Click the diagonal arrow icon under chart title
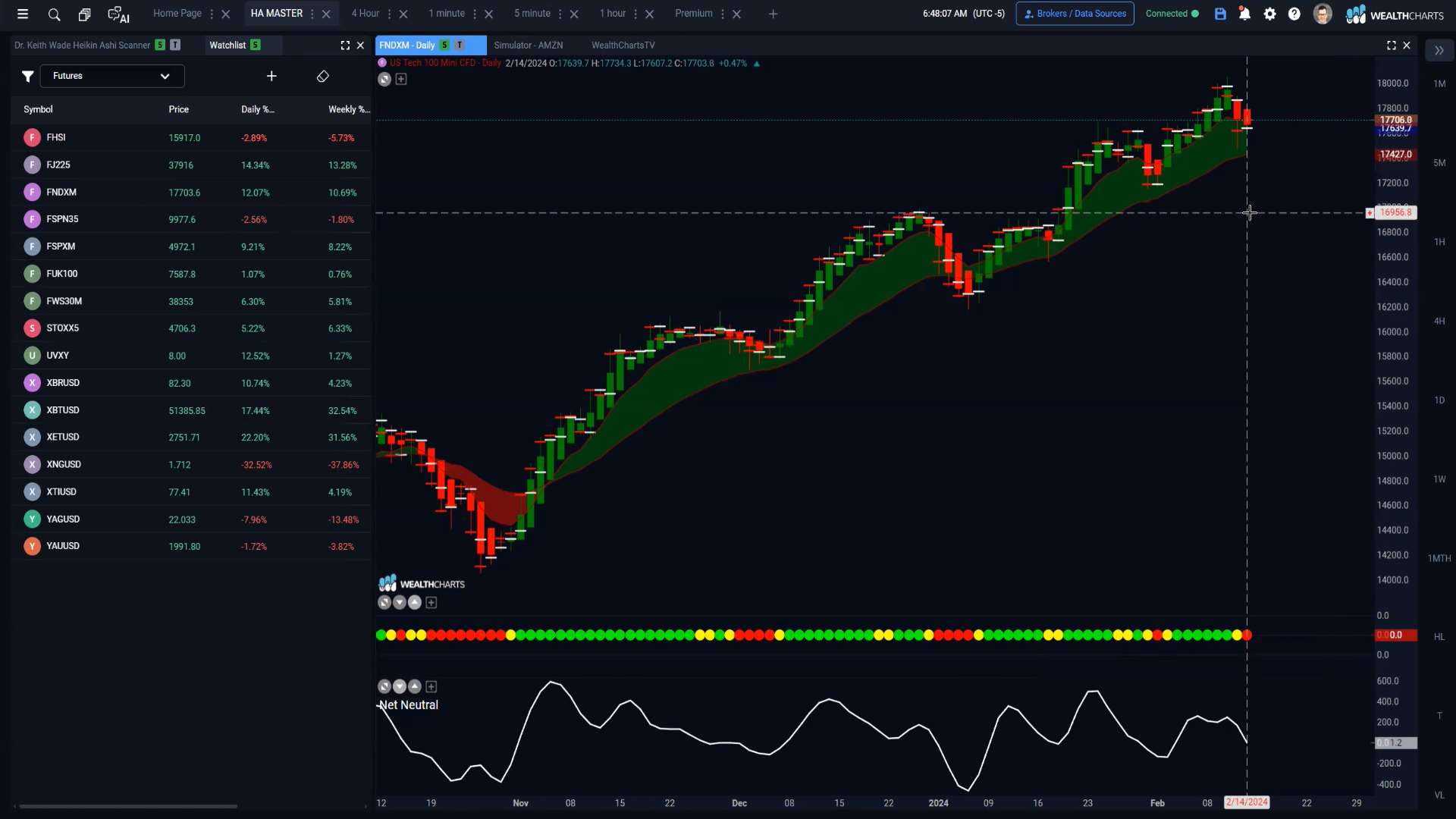This screenshot has width=1456, height=819. [x=384, y=79]
